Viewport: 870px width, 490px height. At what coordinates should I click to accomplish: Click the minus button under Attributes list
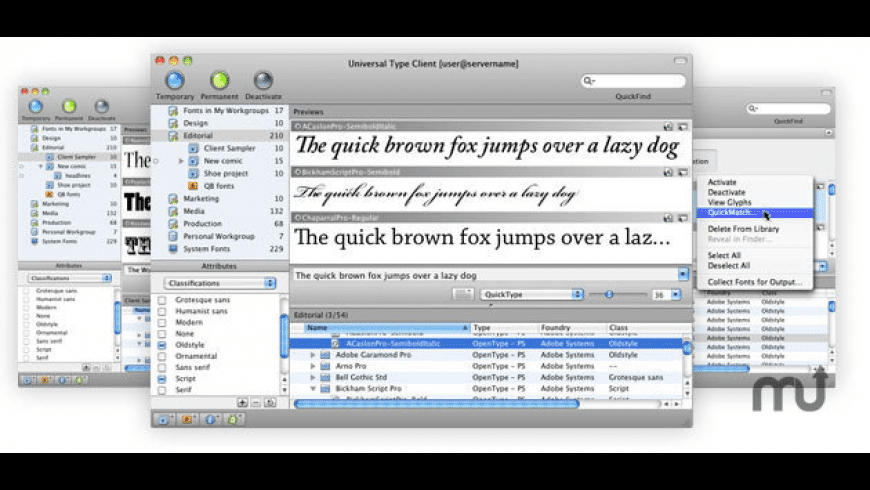[256, 402]
